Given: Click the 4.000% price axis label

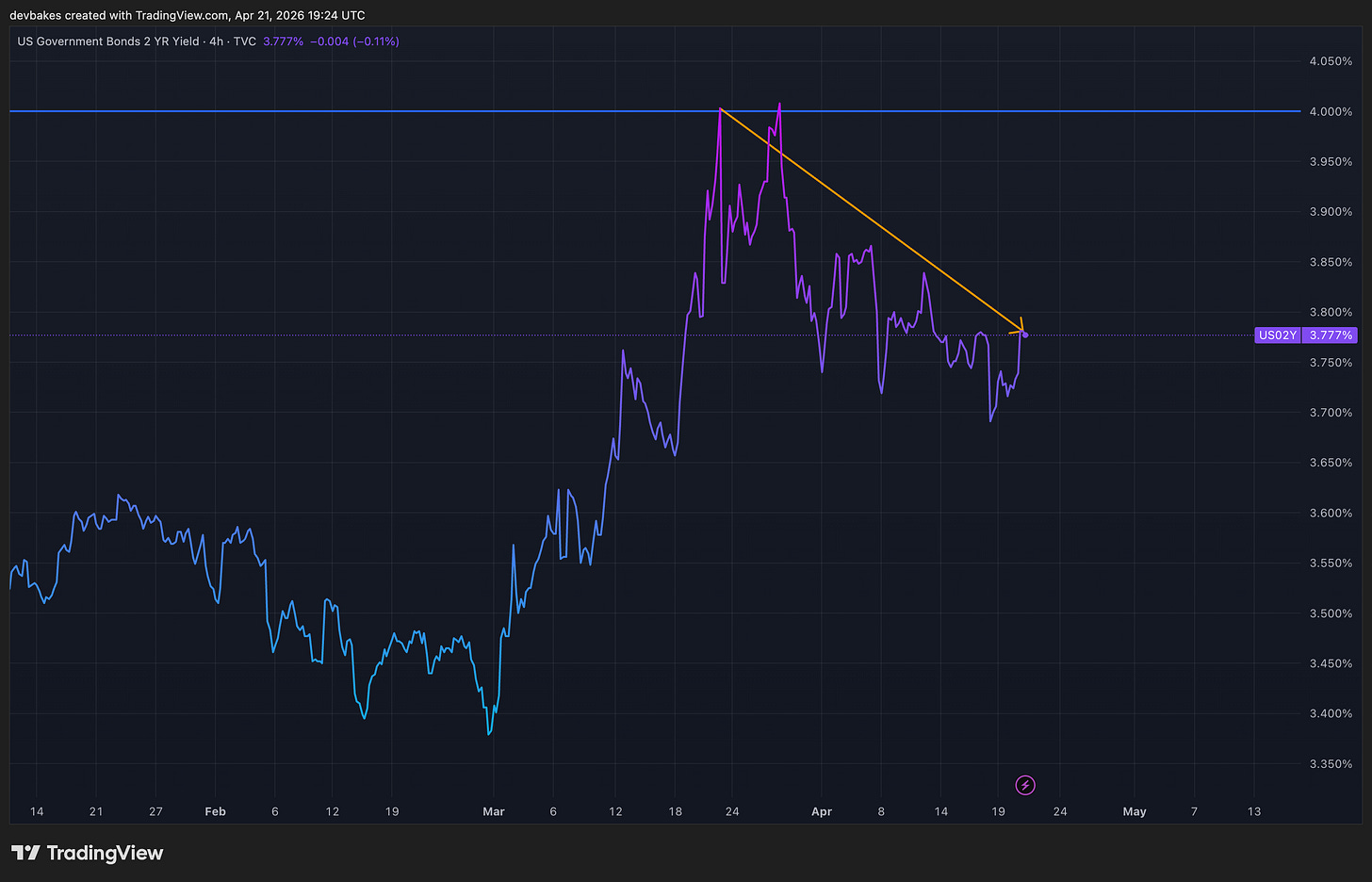Looking at the screenshot, I should (1331, 111).
